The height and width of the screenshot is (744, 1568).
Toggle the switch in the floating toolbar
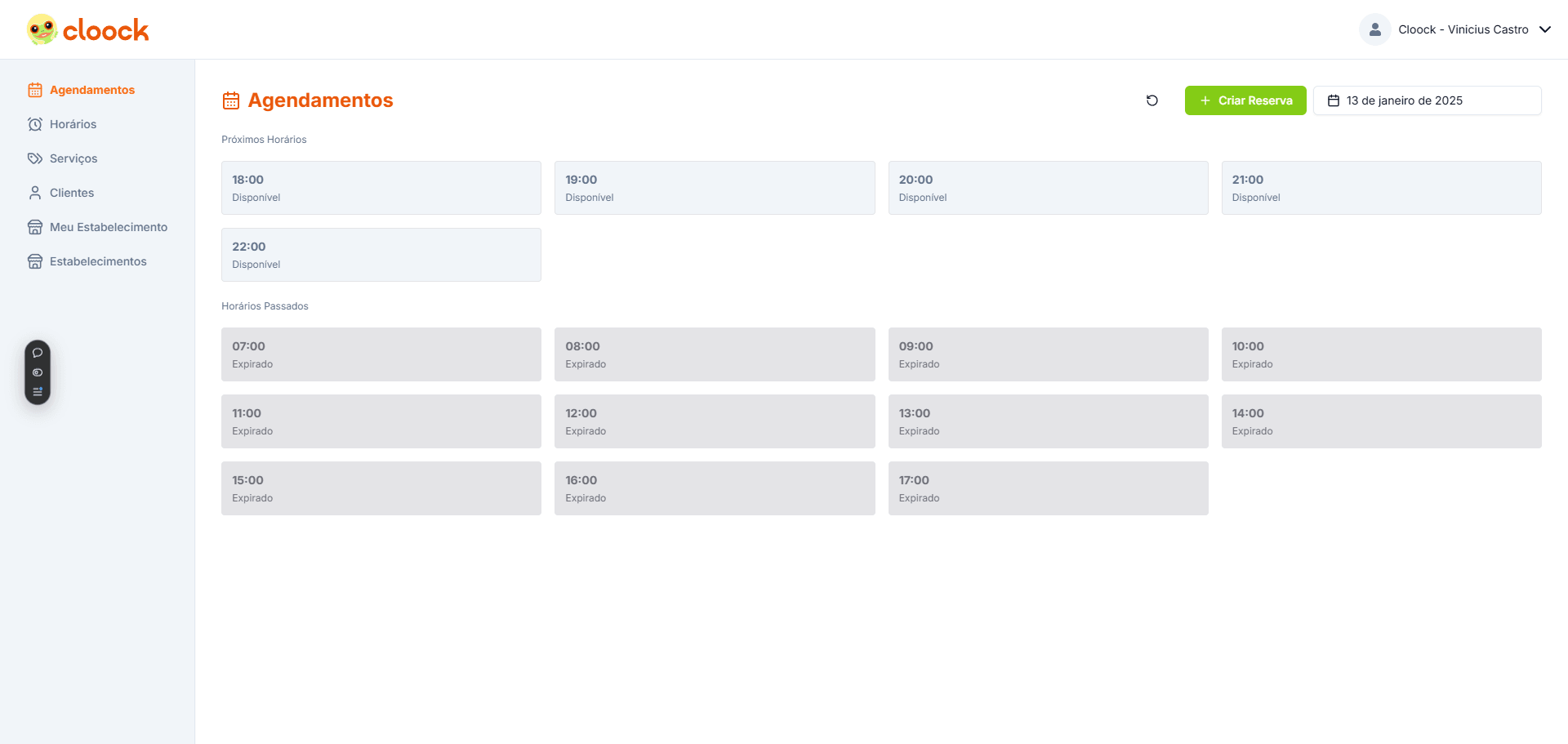(38, 372)
